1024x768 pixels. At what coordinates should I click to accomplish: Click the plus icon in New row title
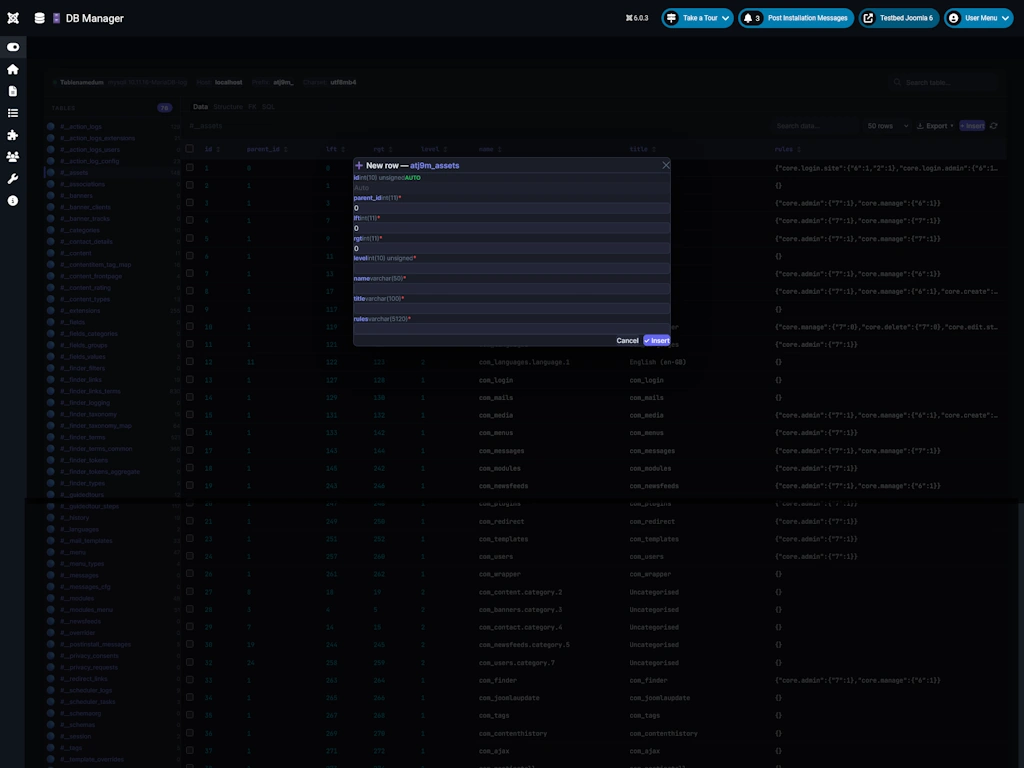pos(359,165)
